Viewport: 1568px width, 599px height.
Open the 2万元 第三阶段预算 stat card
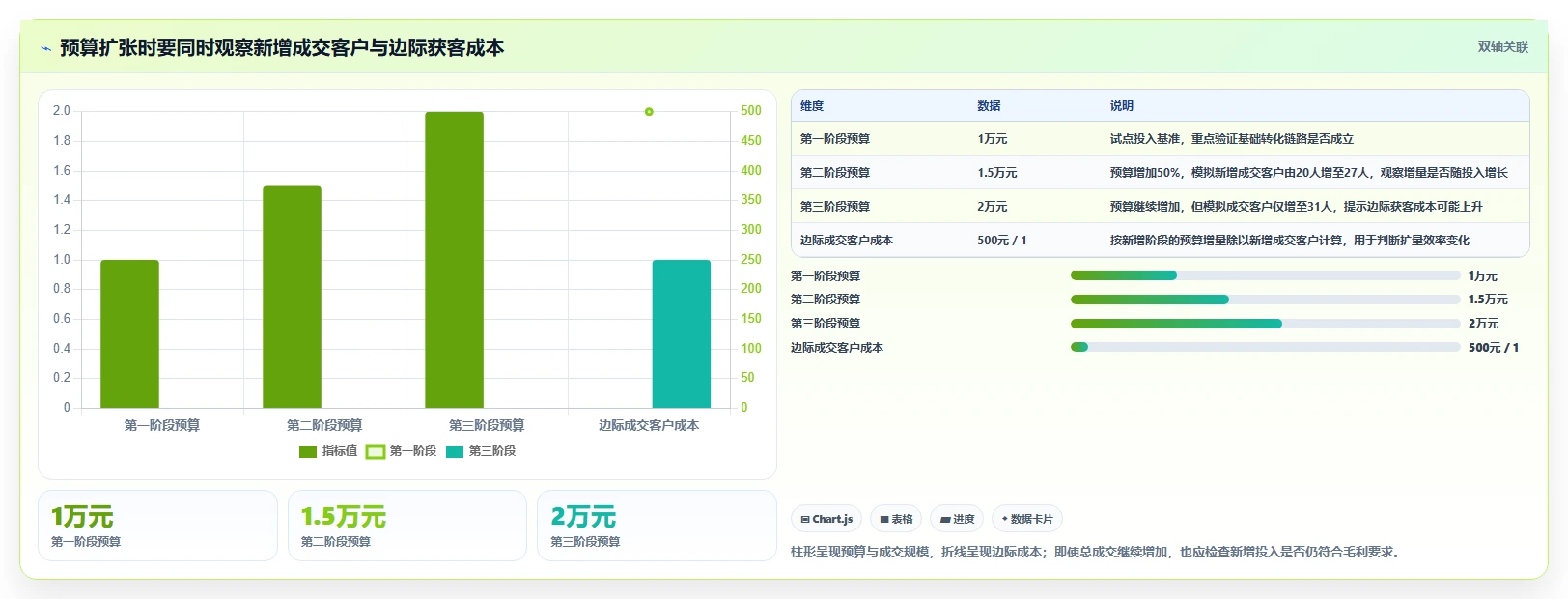657,526
